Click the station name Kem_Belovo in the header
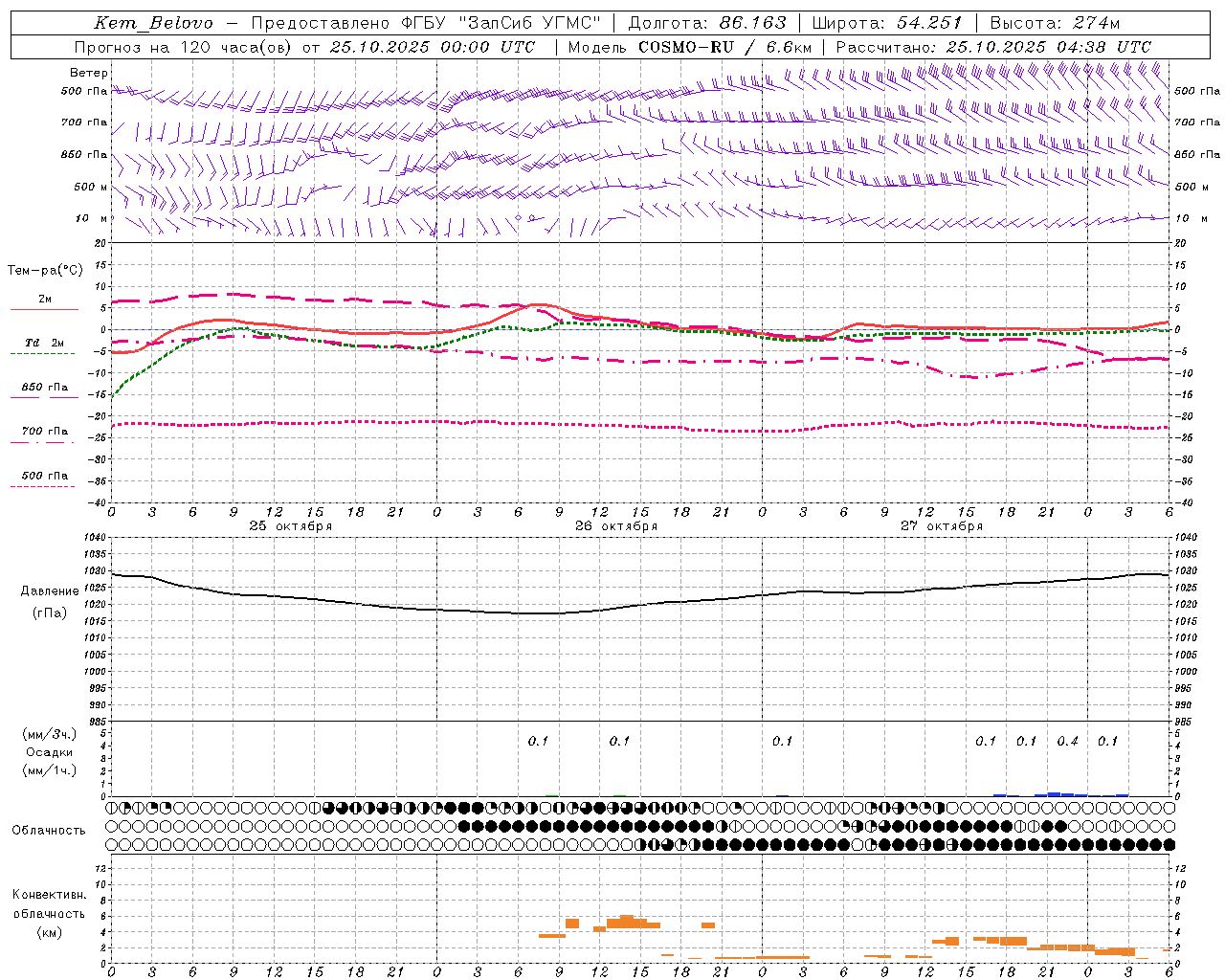Viewport: 1225px width, 980px height. coord(154,23)
